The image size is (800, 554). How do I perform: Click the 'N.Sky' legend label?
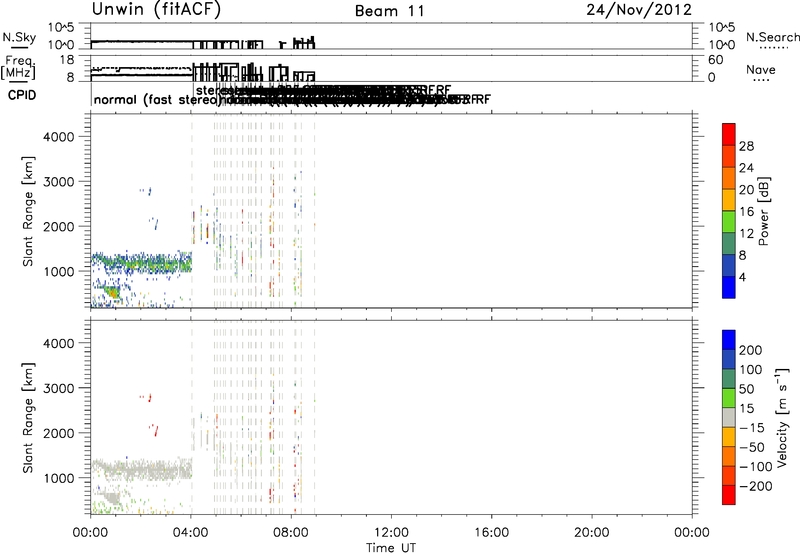[x=19, y=37]
